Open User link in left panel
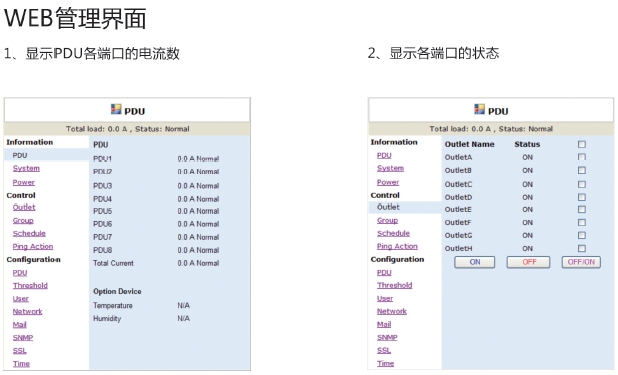Screen dimensions: 618x375 (x=20, y=299)
